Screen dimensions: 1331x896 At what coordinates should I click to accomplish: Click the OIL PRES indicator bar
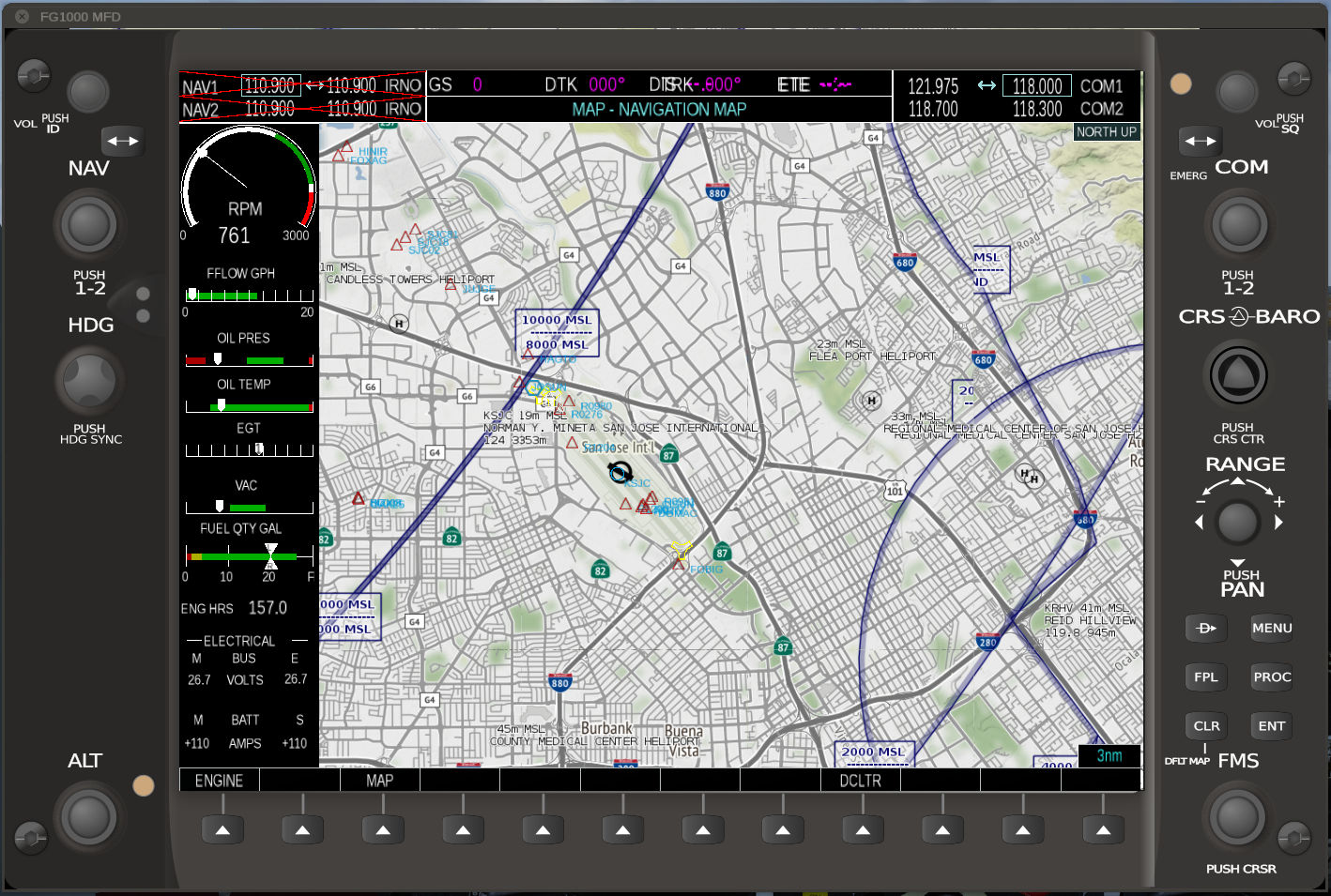(x=249, y=359)
